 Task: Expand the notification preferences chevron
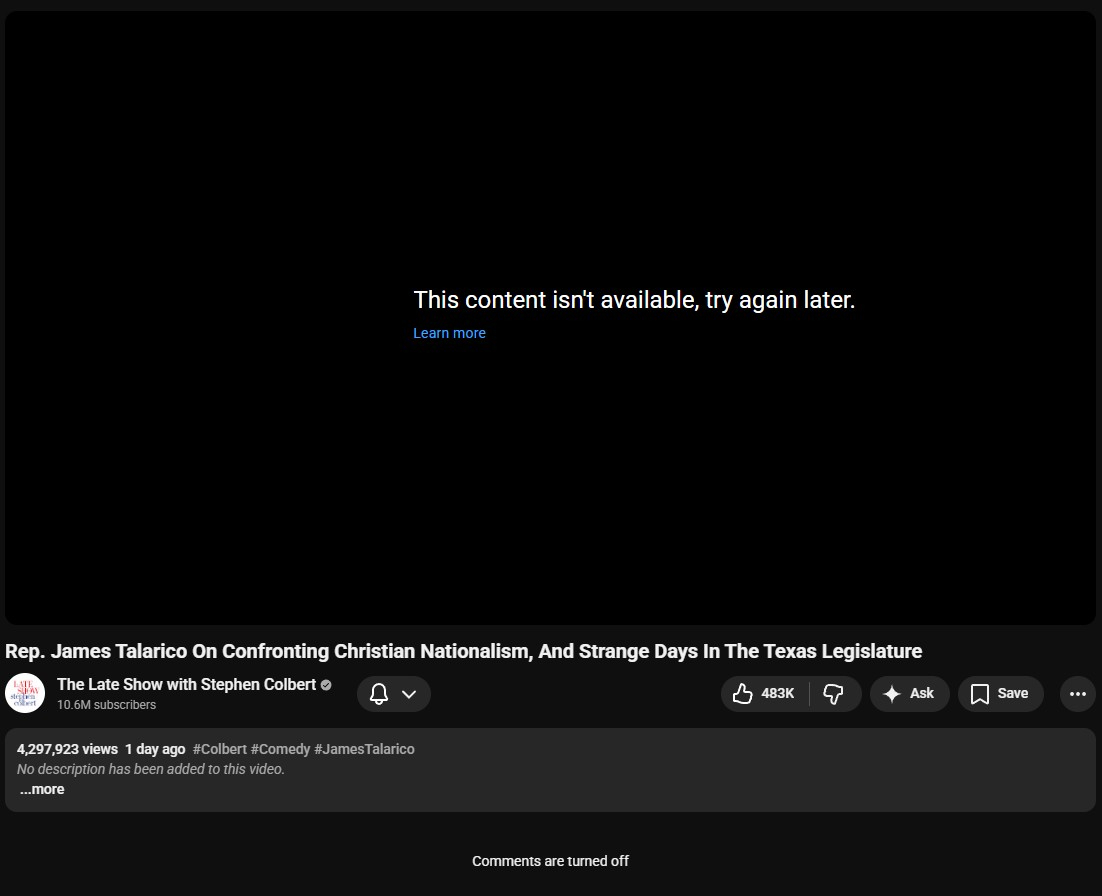click(409, 694)
